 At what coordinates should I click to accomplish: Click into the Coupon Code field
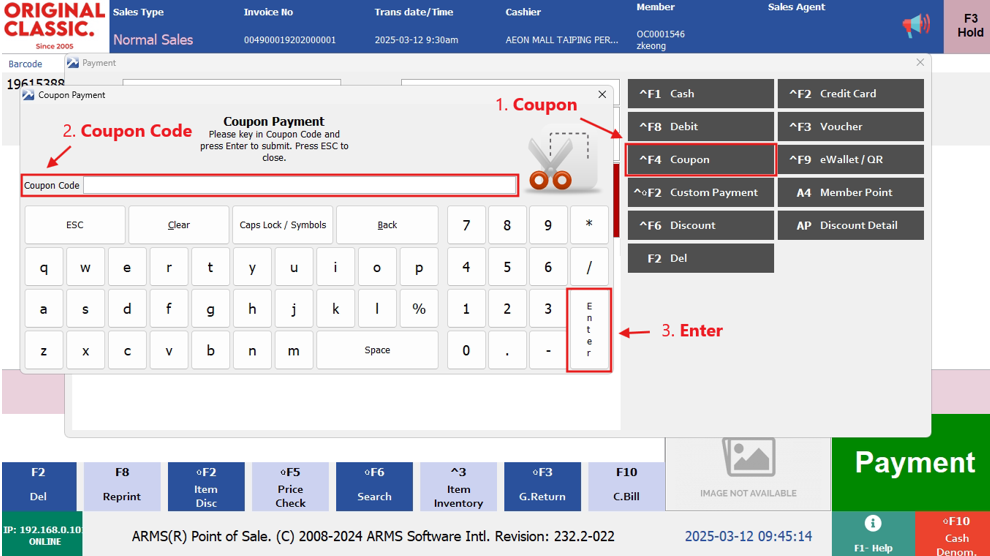300,185
